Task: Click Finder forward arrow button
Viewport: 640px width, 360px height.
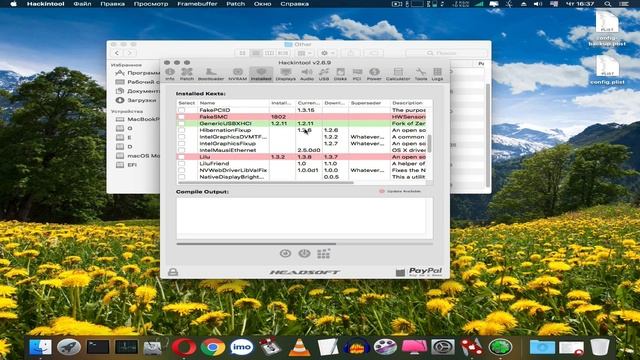Action: (129, 53)
